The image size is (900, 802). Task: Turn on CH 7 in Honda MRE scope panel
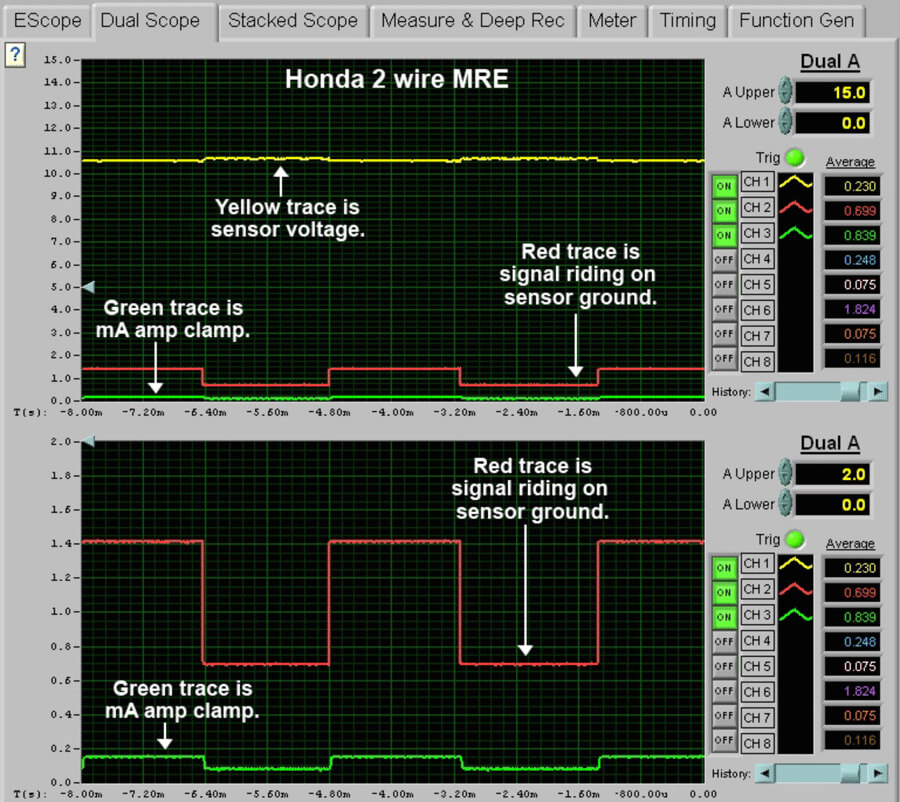pos(724,334)
